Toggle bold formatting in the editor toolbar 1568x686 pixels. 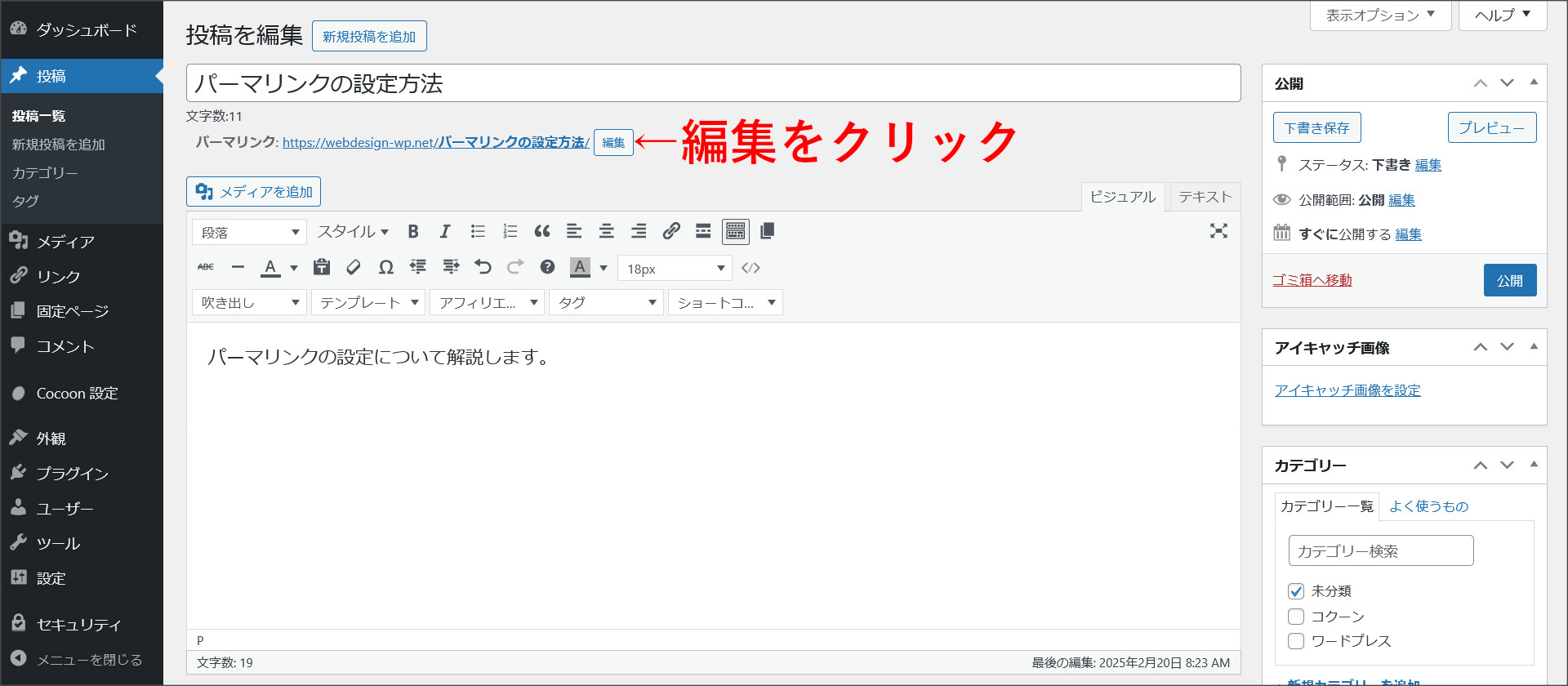413,232
